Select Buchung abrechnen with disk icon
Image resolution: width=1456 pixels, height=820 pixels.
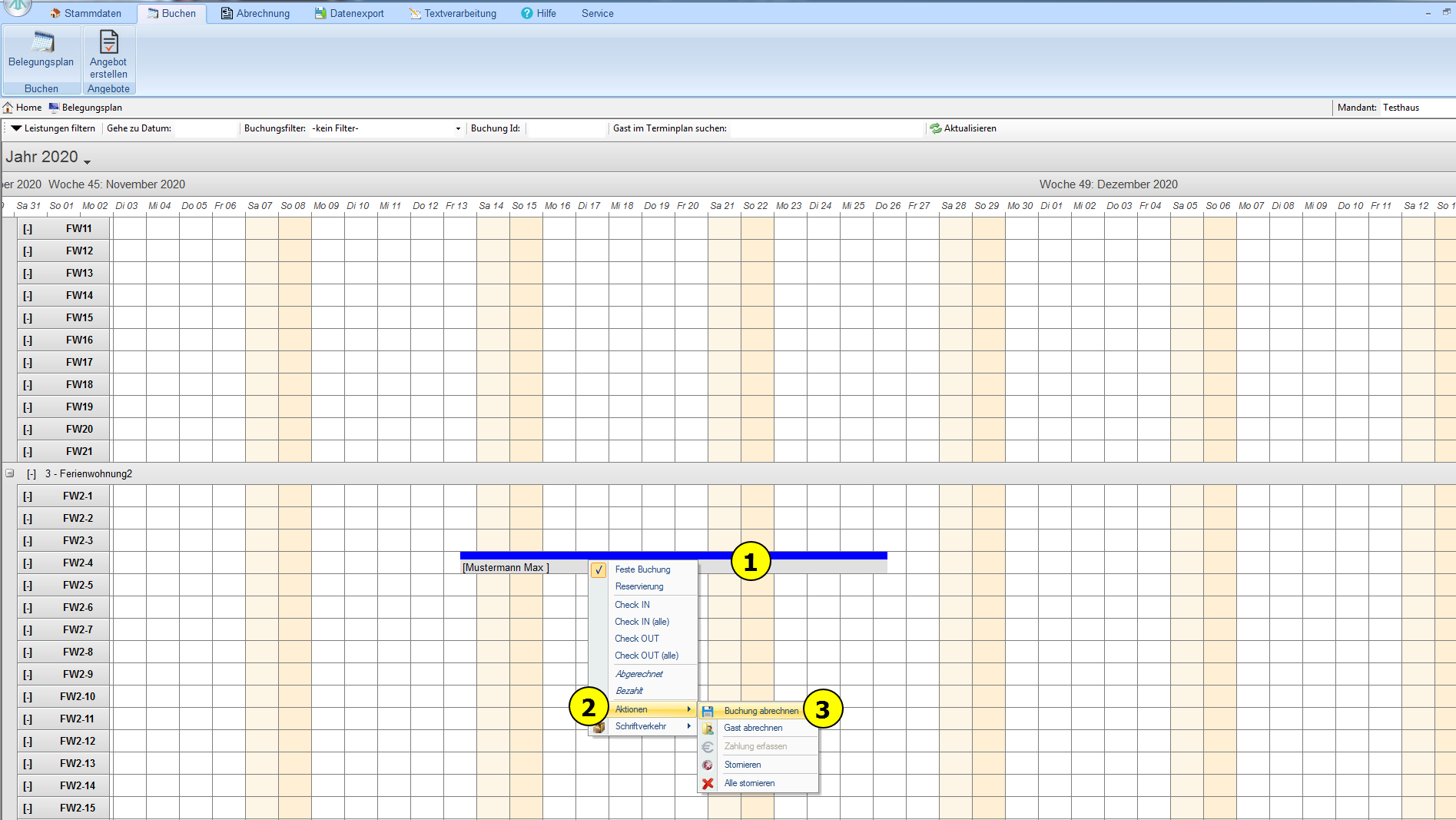click(x=708, y=711)
